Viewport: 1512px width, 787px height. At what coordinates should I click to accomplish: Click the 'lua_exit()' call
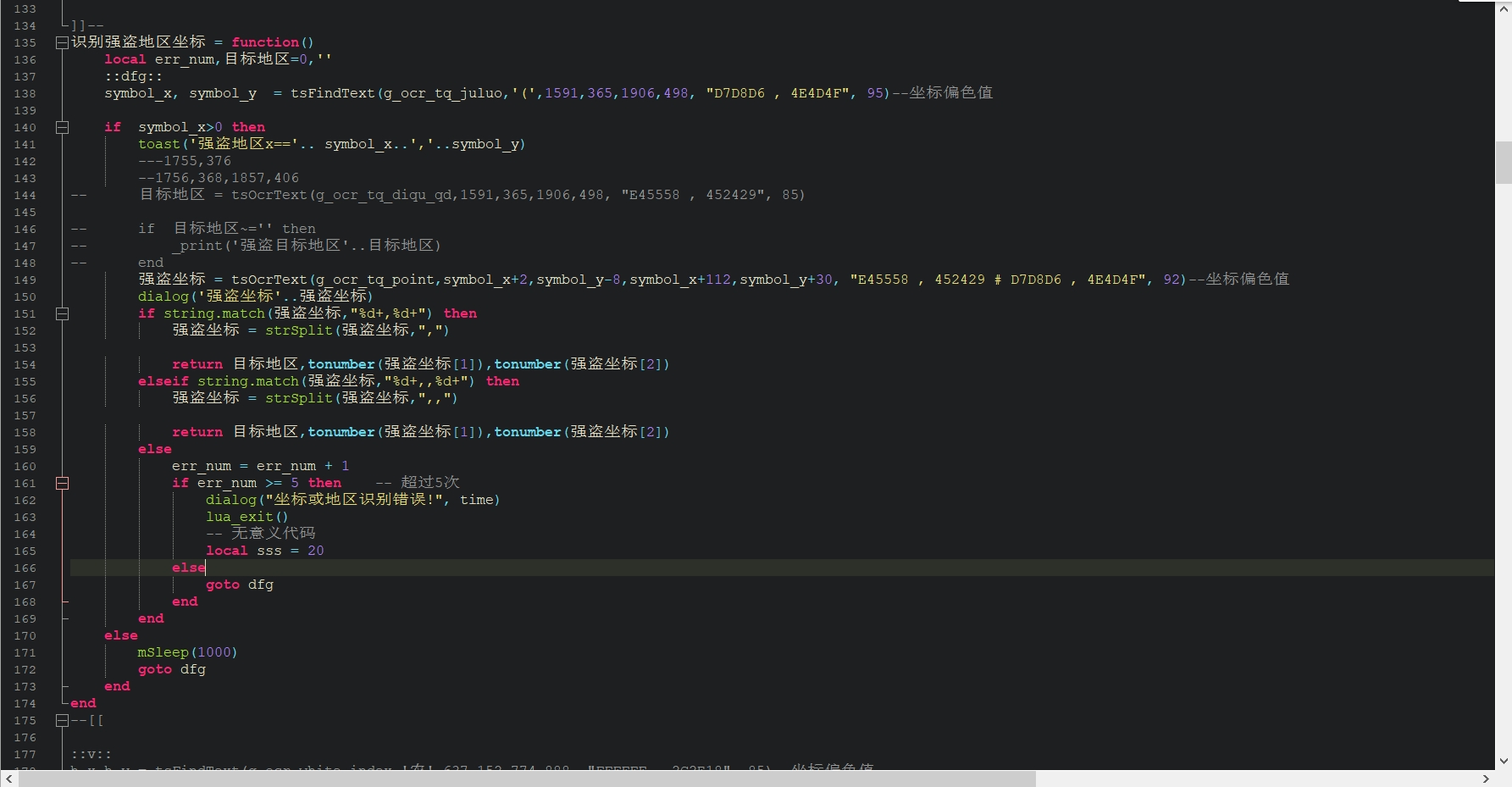[x=247, y=517]
